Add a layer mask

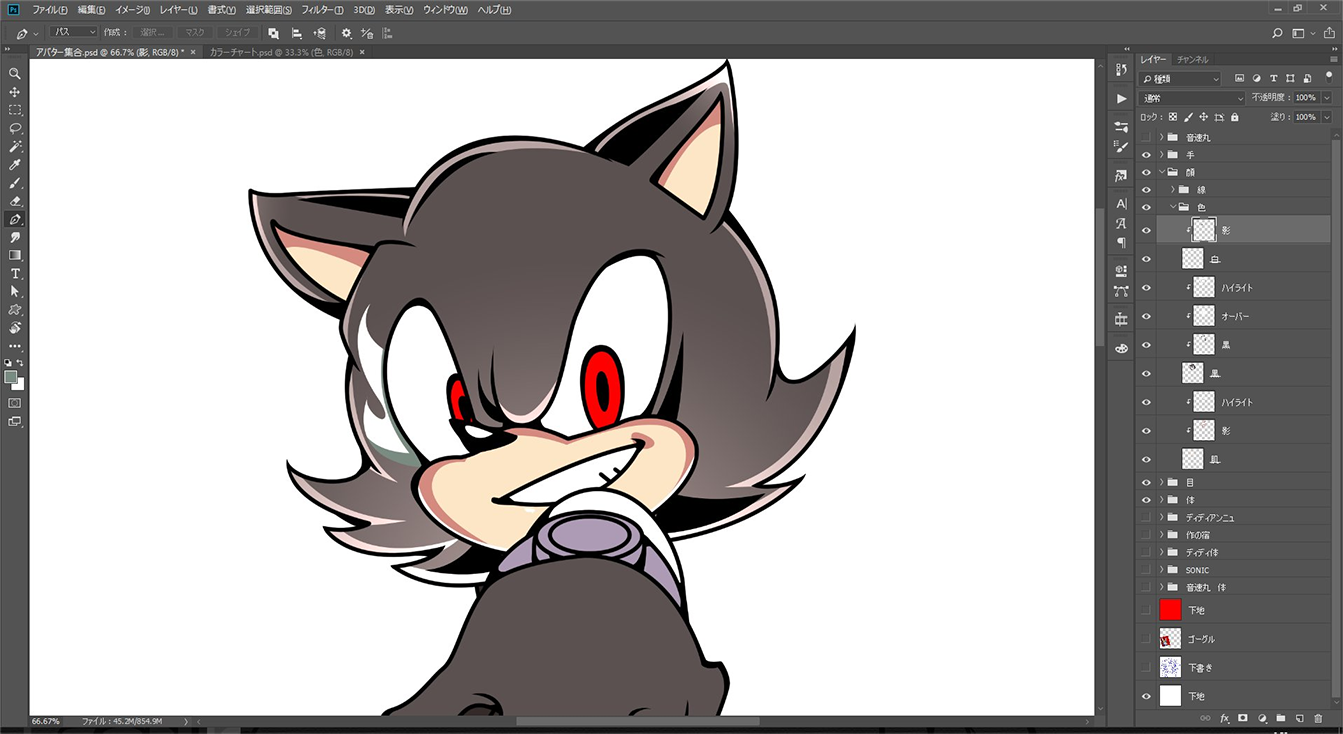[x=1243, y=718]
